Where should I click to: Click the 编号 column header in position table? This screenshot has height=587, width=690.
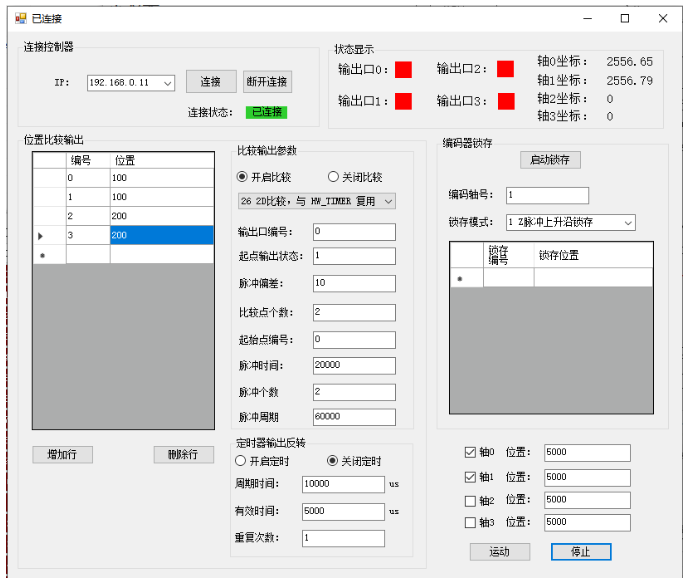point(88,161)
